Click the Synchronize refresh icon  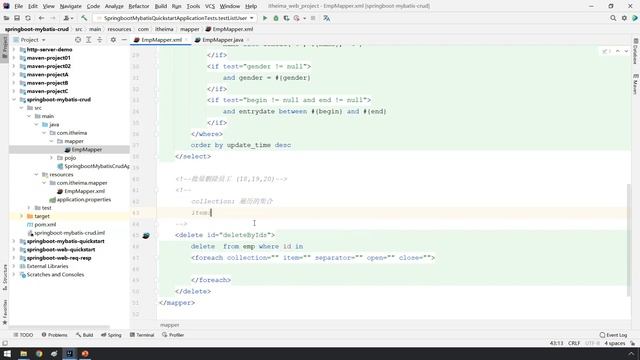(28, 18)
